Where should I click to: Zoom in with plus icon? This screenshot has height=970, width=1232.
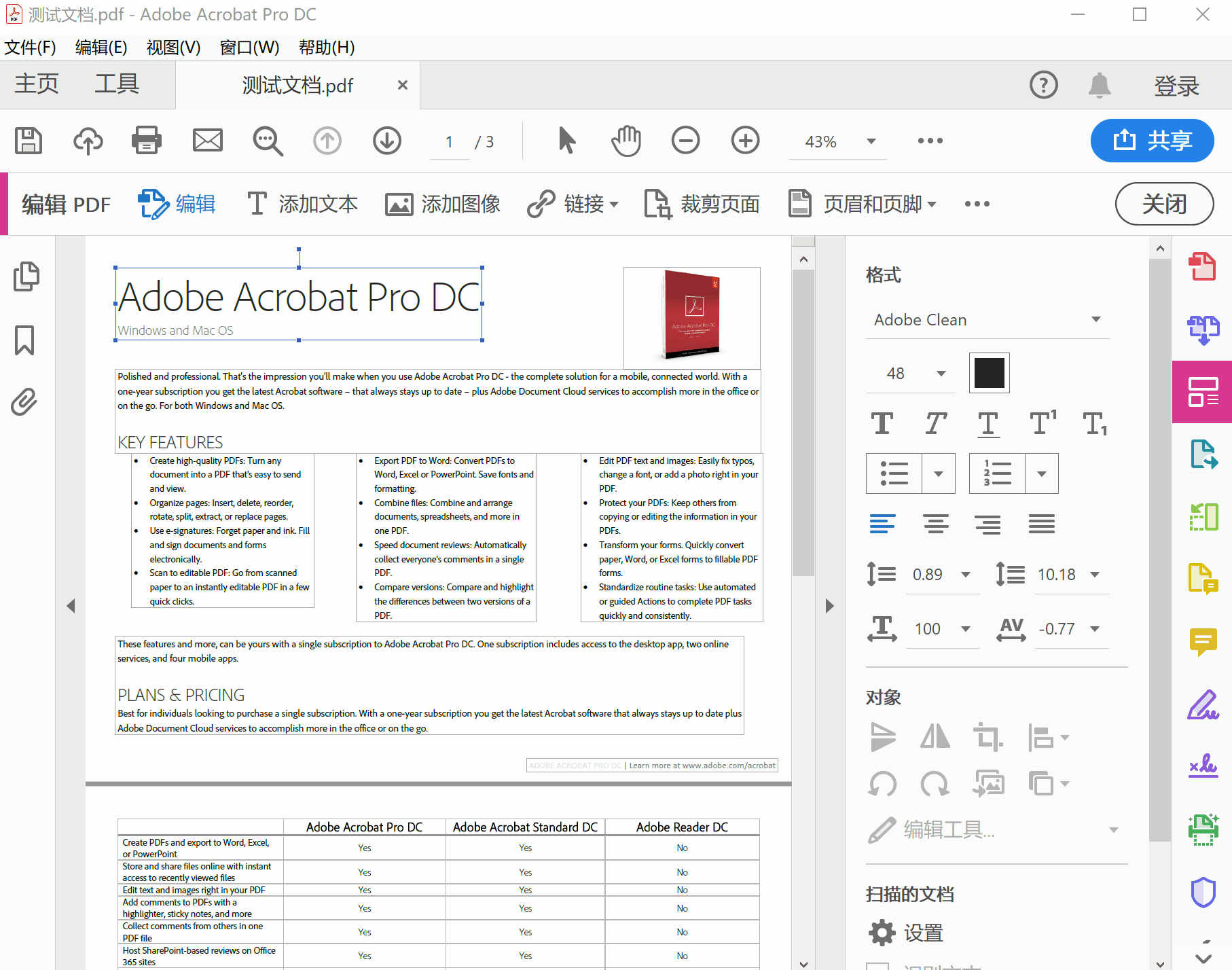tap(746, 141)
